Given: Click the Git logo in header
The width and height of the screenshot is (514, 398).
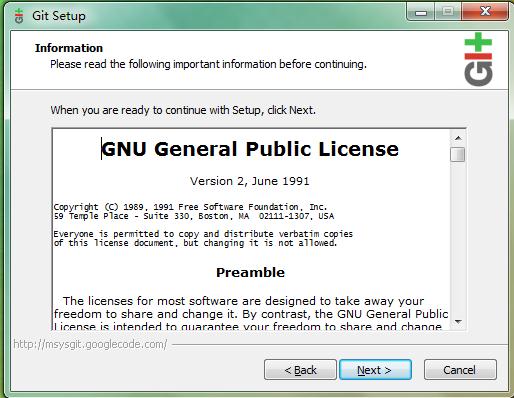Looking at the screenshot, I should point(478,59).
